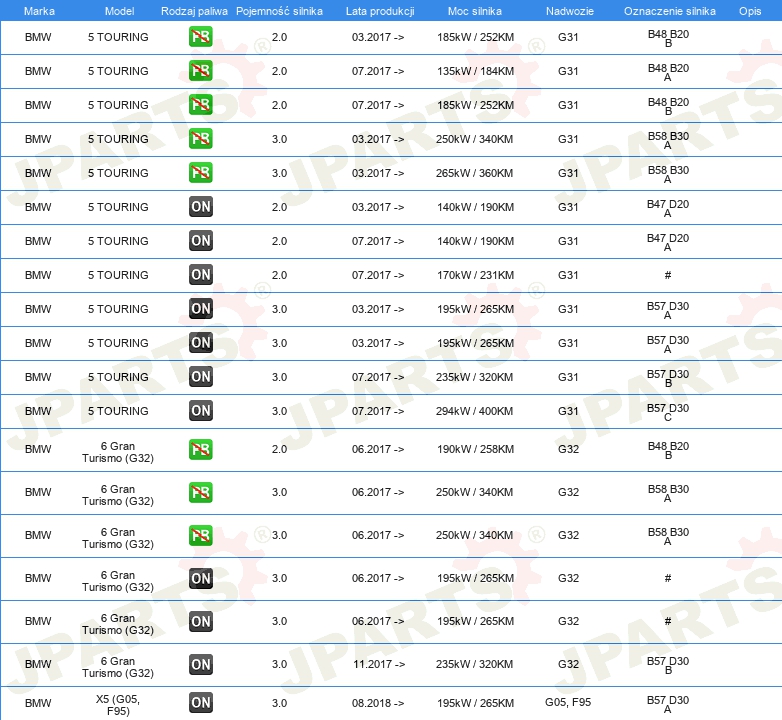Click petrol icon in 03.2017 185kW 5 Touring row

tap(200, 37)
